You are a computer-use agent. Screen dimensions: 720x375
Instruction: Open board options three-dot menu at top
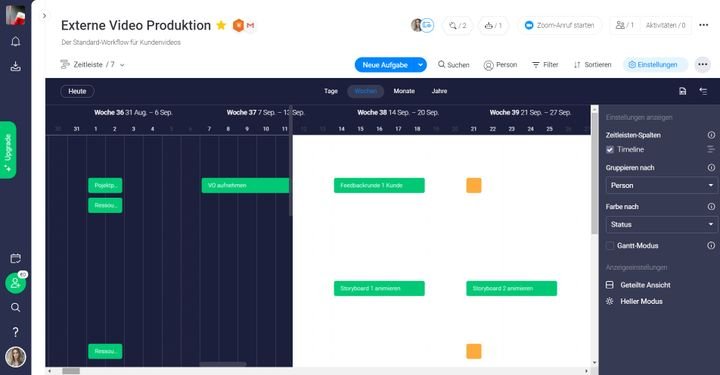click(703, 25)
